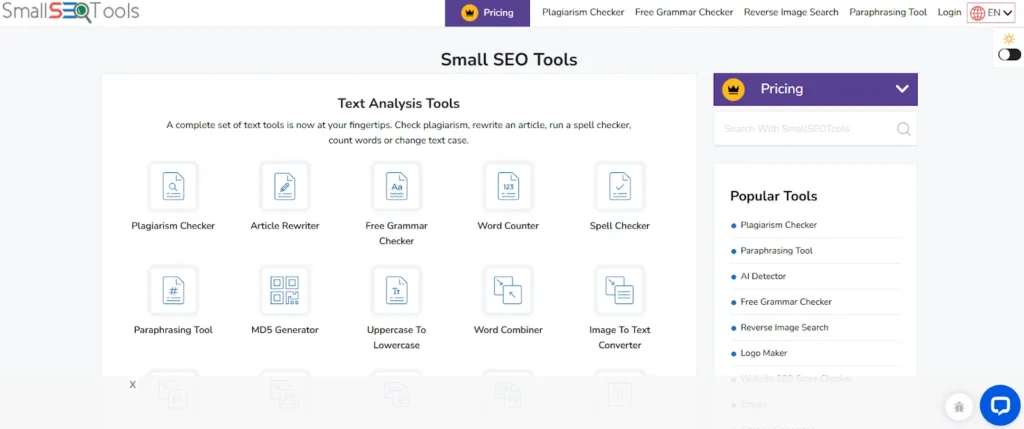Click the globe language icon
Viewport: 1024px width, 429px height.
(977, 13)
